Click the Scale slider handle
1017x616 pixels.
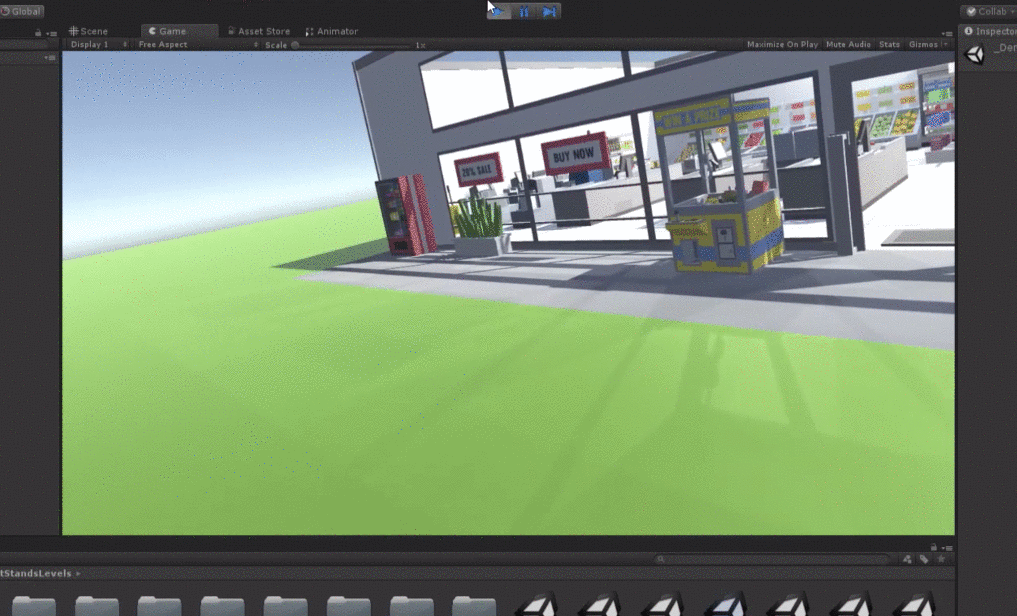tap(295, 45)
